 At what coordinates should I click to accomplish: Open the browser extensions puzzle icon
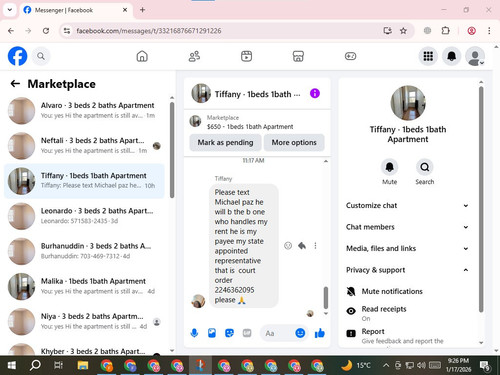(x=445, y=31)
